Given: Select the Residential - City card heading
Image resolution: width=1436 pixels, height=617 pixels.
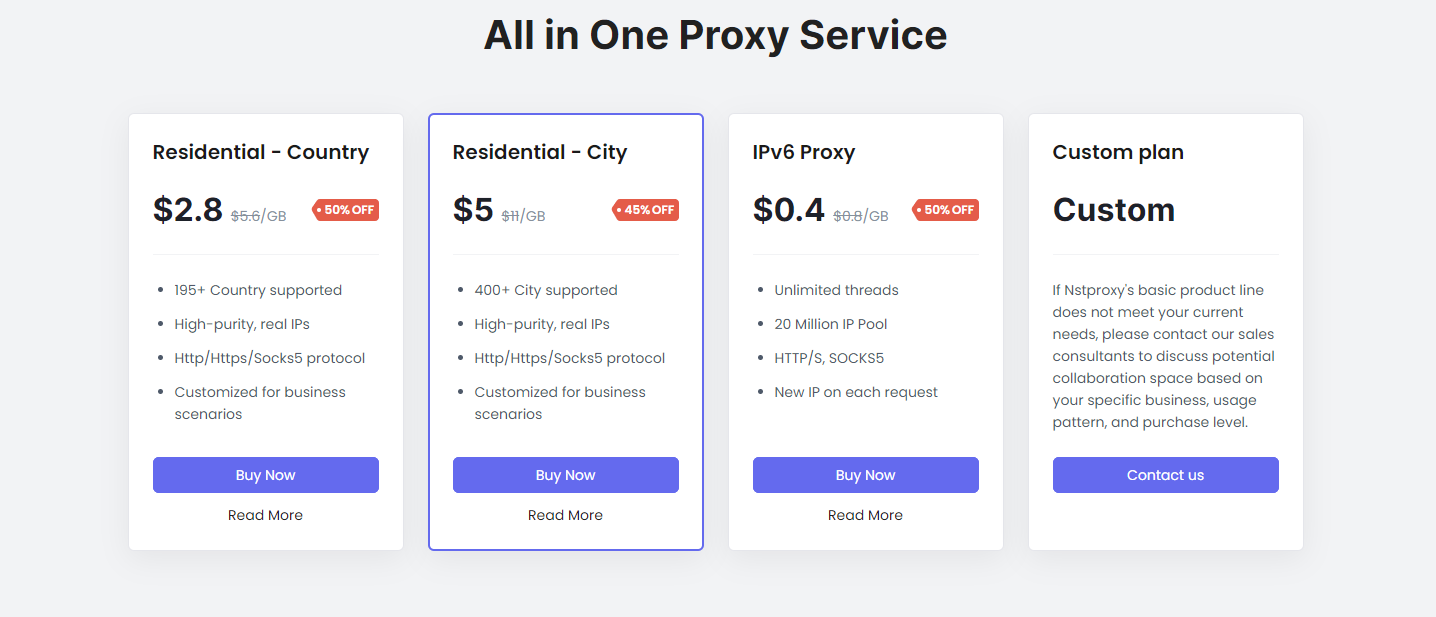Looking at the screenshot, I should click(539, 152).
